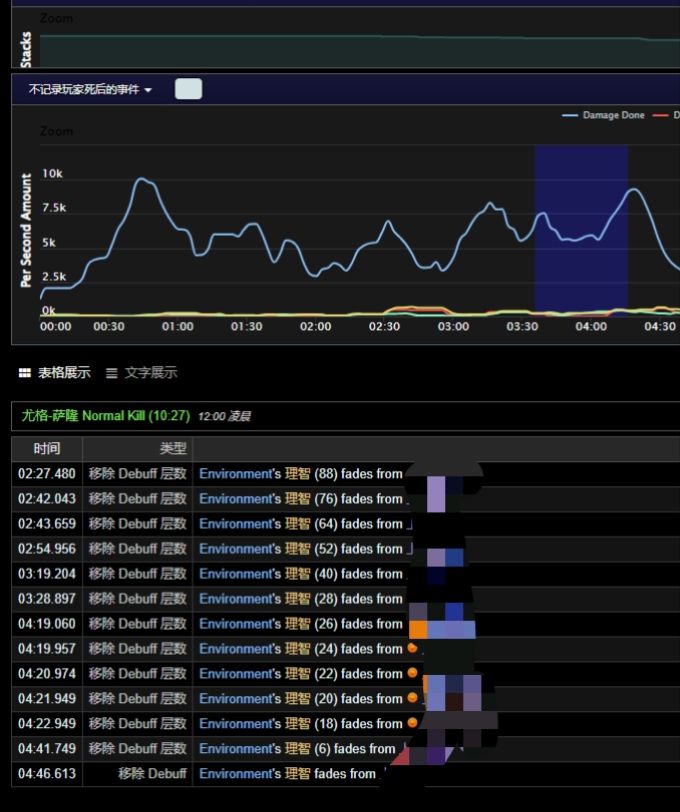Toggle the Damage Done legend series
This screenshot has height=812, width=680.
(x=604, y=116)
